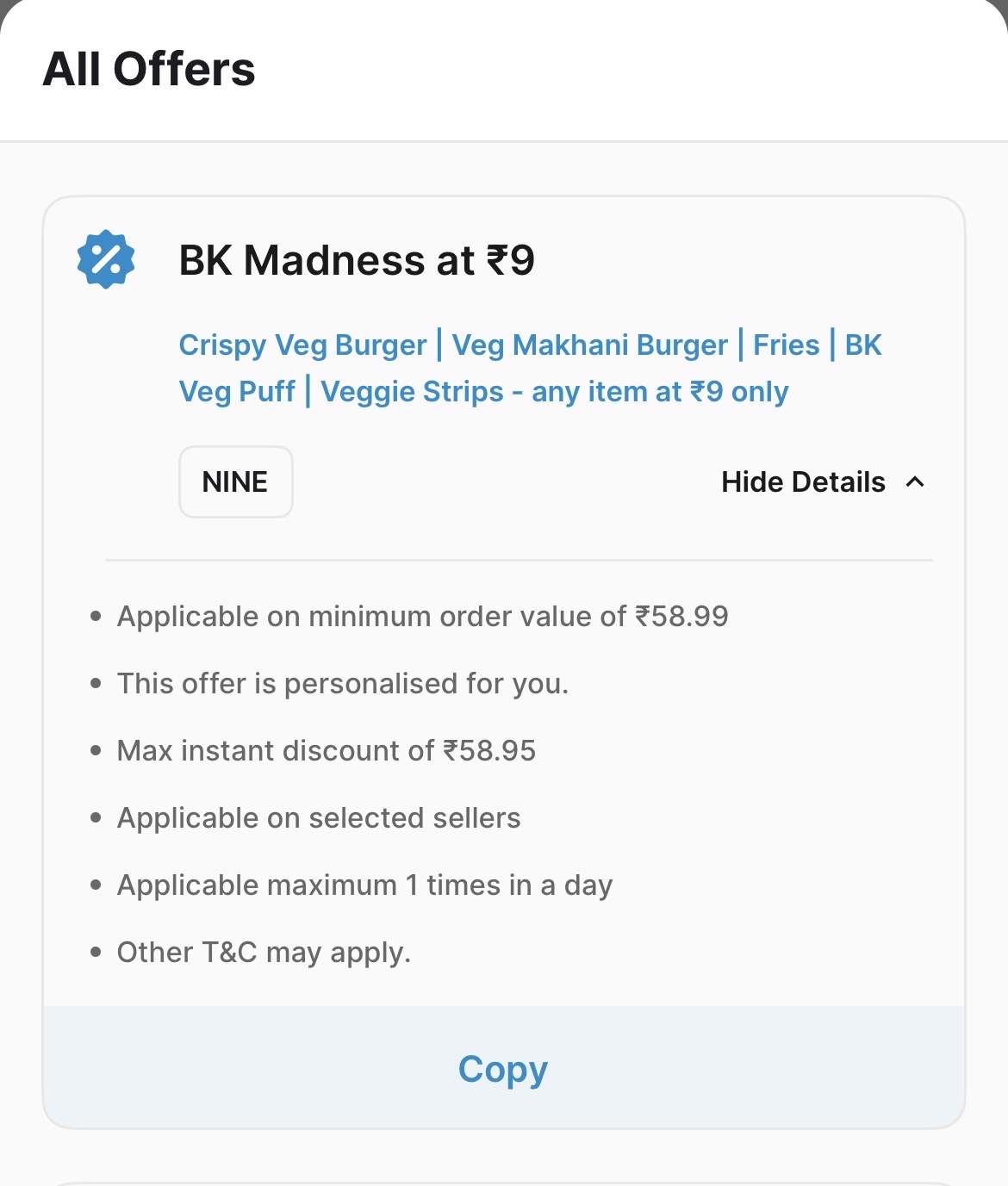Tap the blue percent discount badge icon
The width and height of the screenshot is (1008, 1186).
click(x=106, y=259)
